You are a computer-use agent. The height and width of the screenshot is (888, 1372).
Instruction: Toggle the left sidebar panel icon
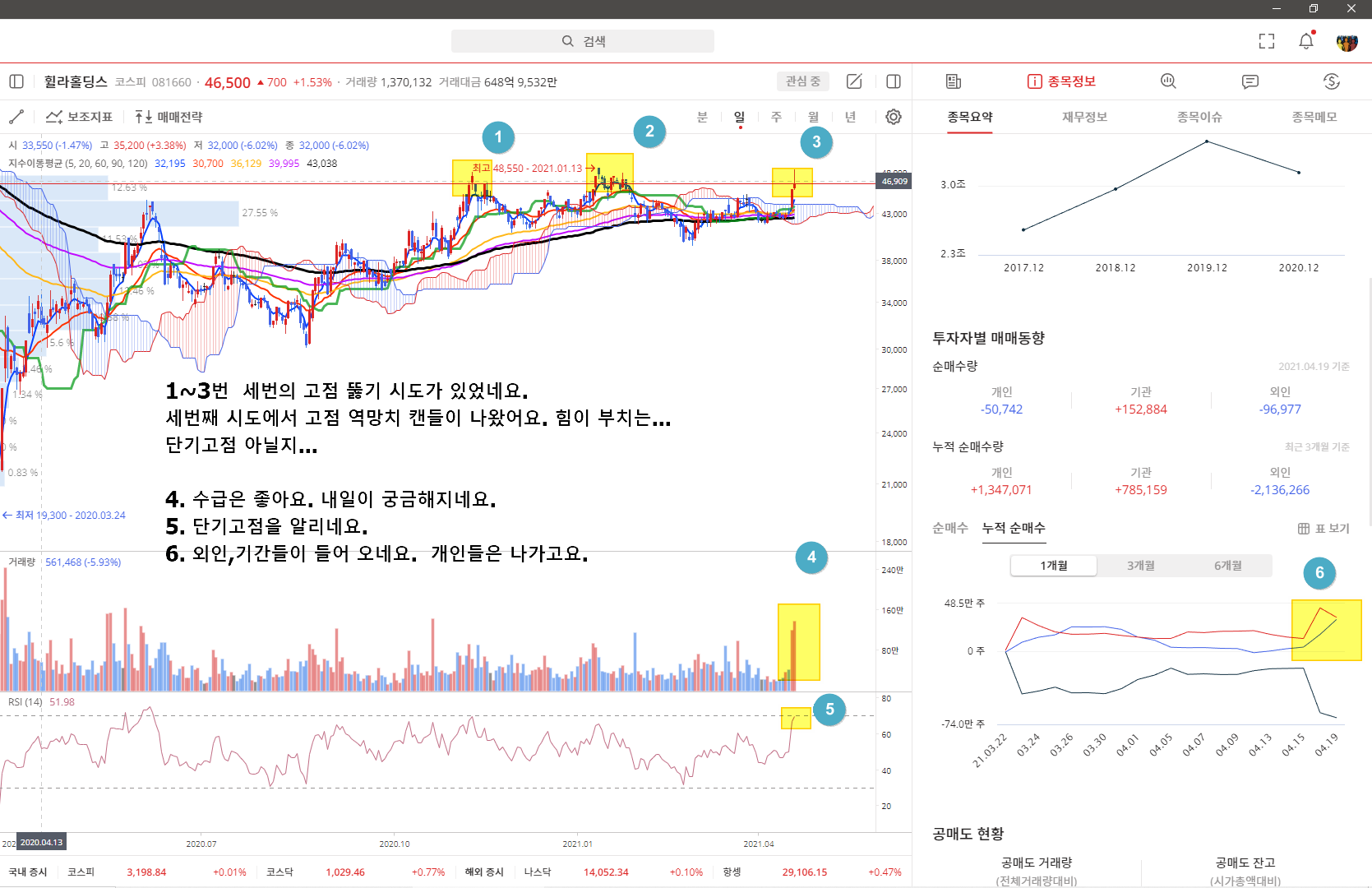tap(16, 81)
